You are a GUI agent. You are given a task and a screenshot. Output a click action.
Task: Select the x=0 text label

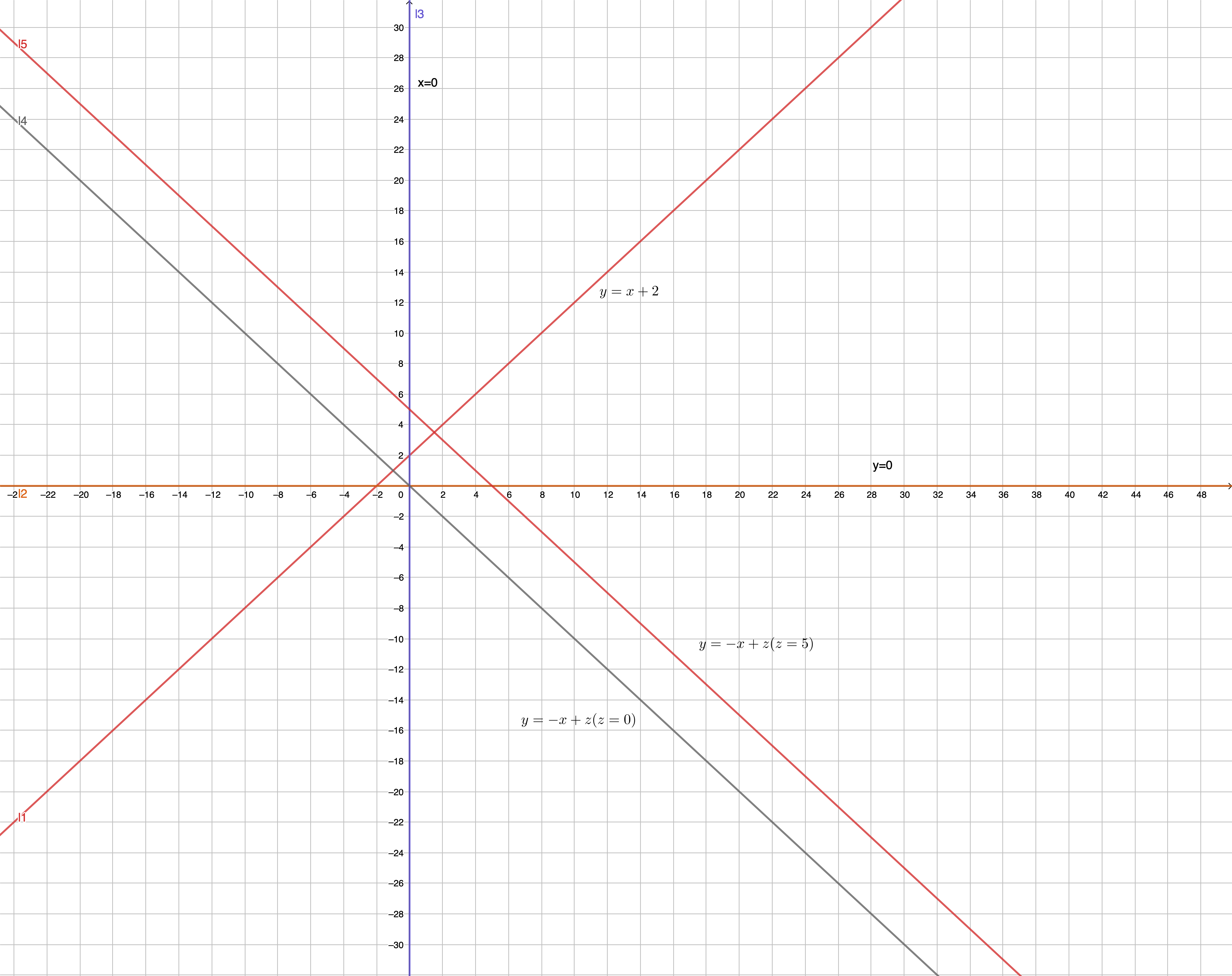(427, 83)
